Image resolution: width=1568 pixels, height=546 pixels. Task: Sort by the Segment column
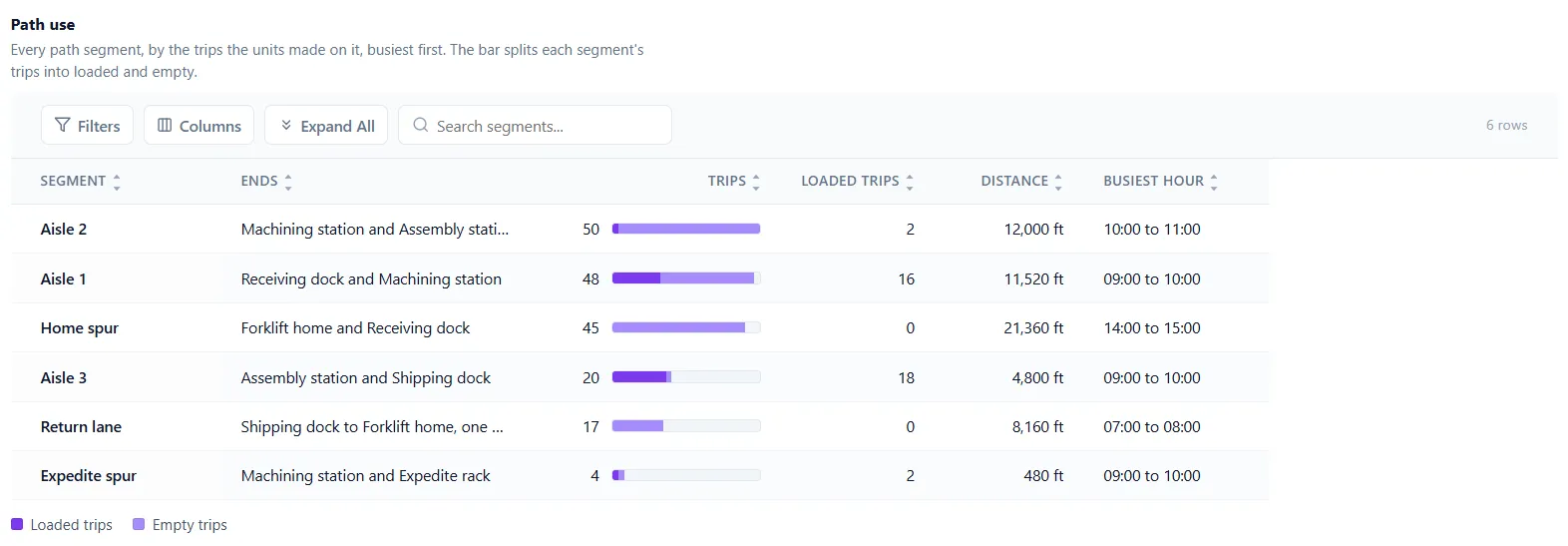tap(80, 181)
